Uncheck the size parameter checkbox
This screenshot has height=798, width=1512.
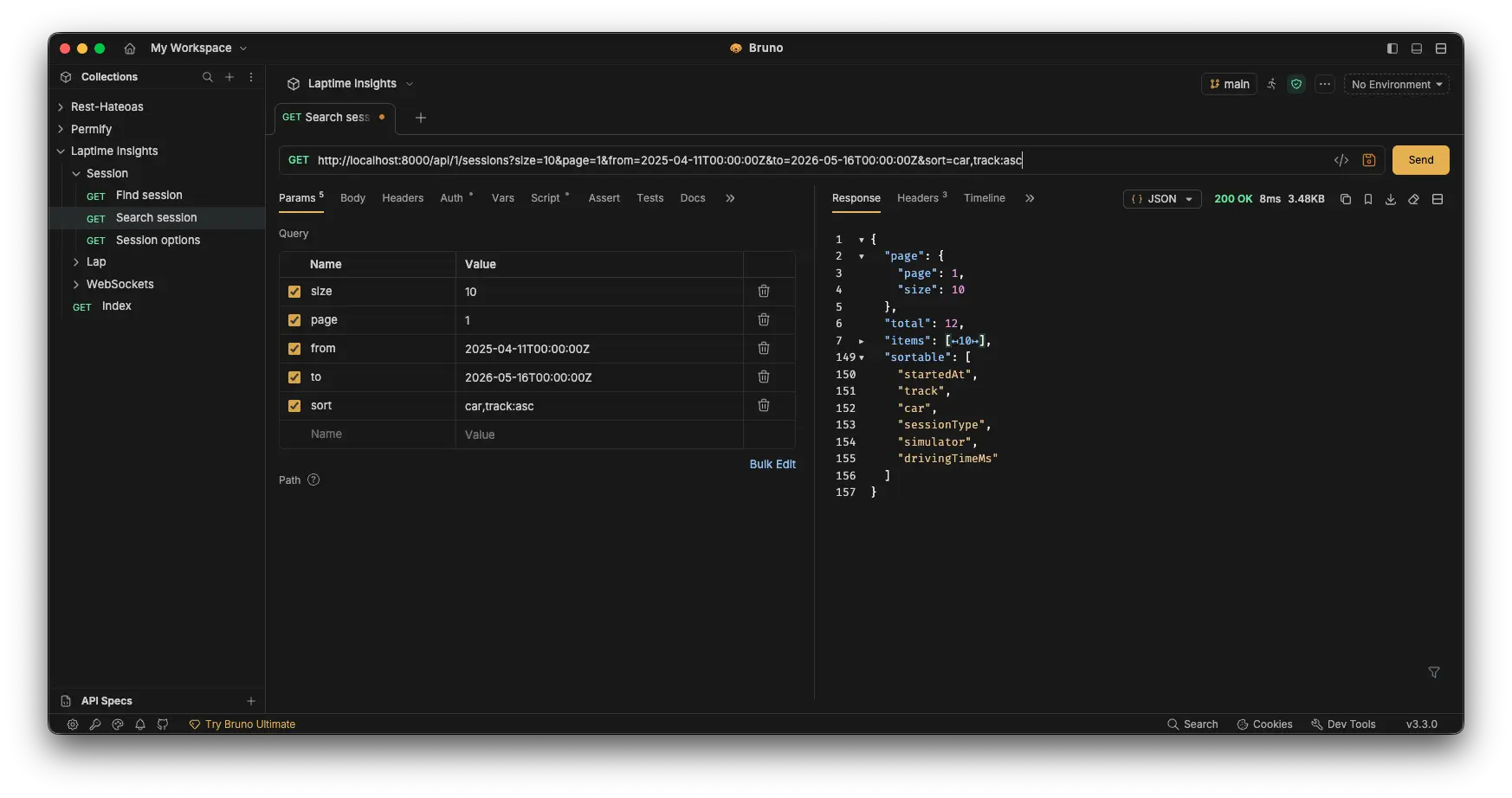coord(294,292)
